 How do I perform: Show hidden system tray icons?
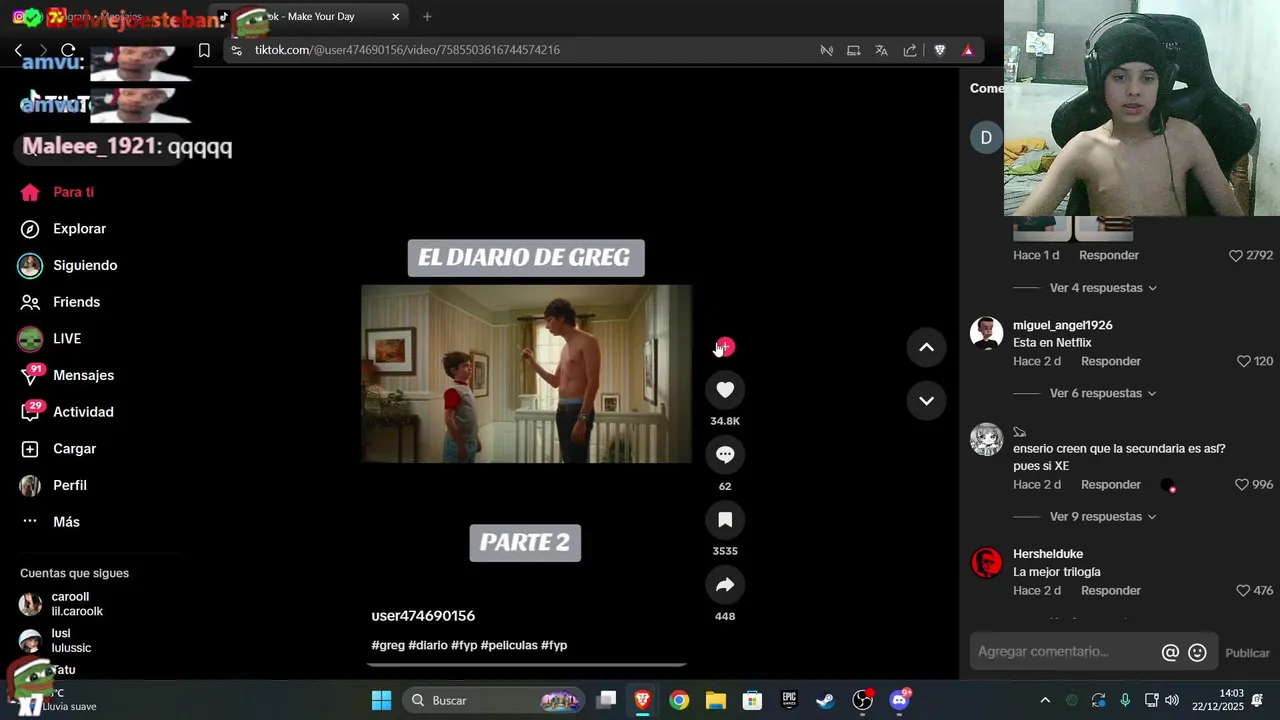tap(1045, 700)
